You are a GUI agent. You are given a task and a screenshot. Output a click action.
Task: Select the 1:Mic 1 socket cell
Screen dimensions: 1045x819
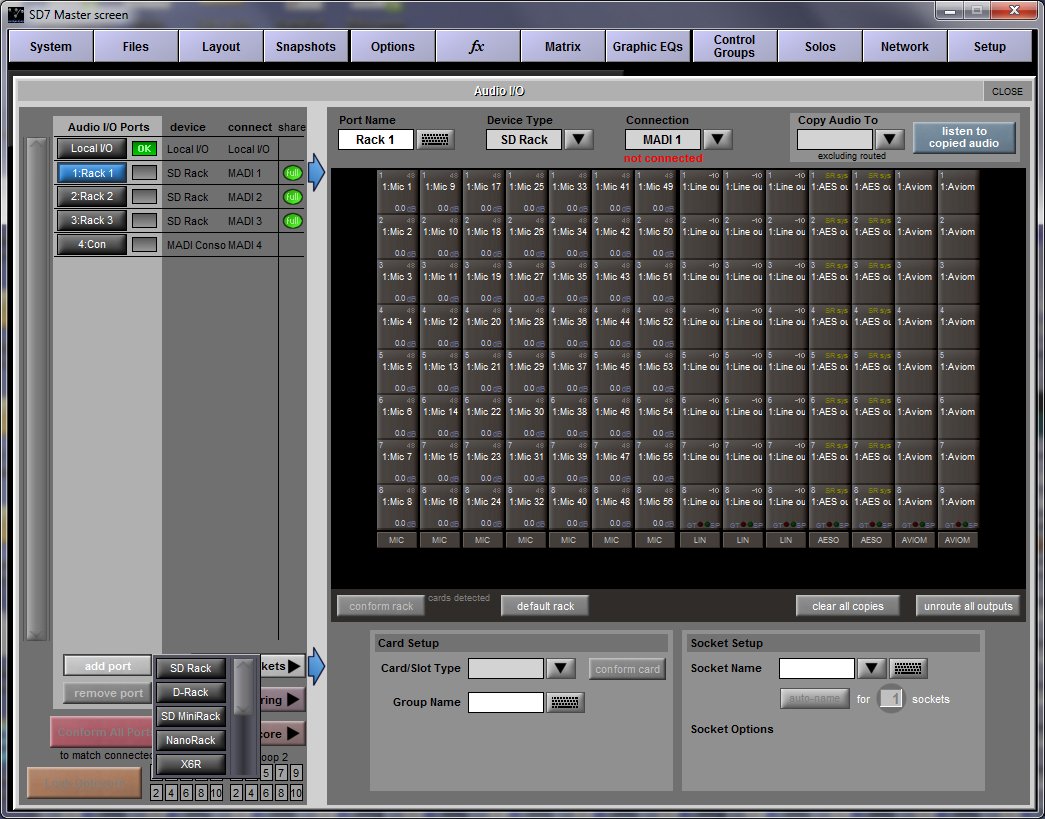click(397, 192)
